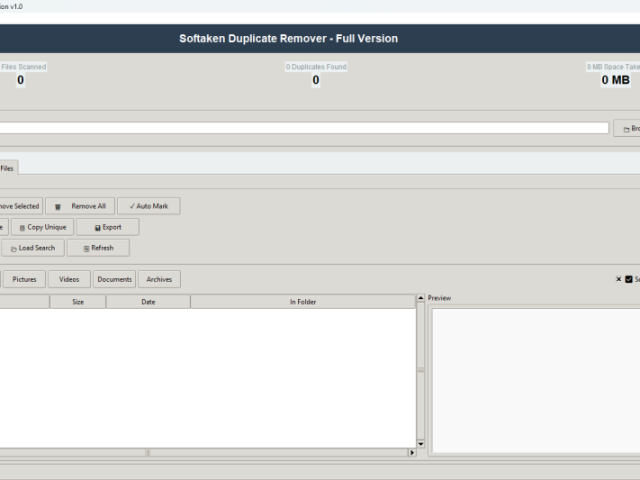Click the vertical scrollbar up arrow
The height and width of the screenshot is (480, 640).
coord(420,298)
